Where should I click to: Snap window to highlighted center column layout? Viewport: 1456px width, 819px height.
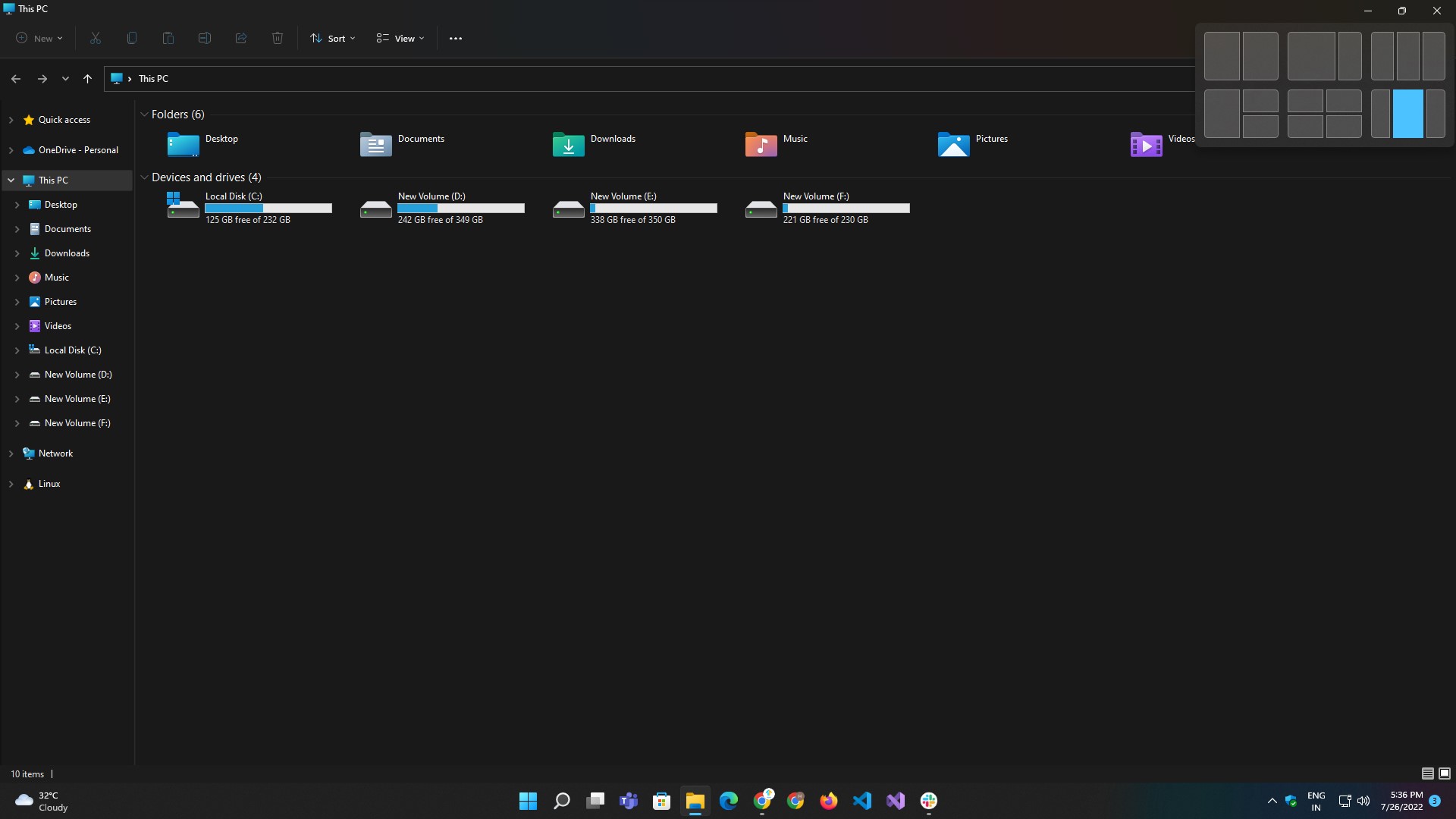(1408, 114)
